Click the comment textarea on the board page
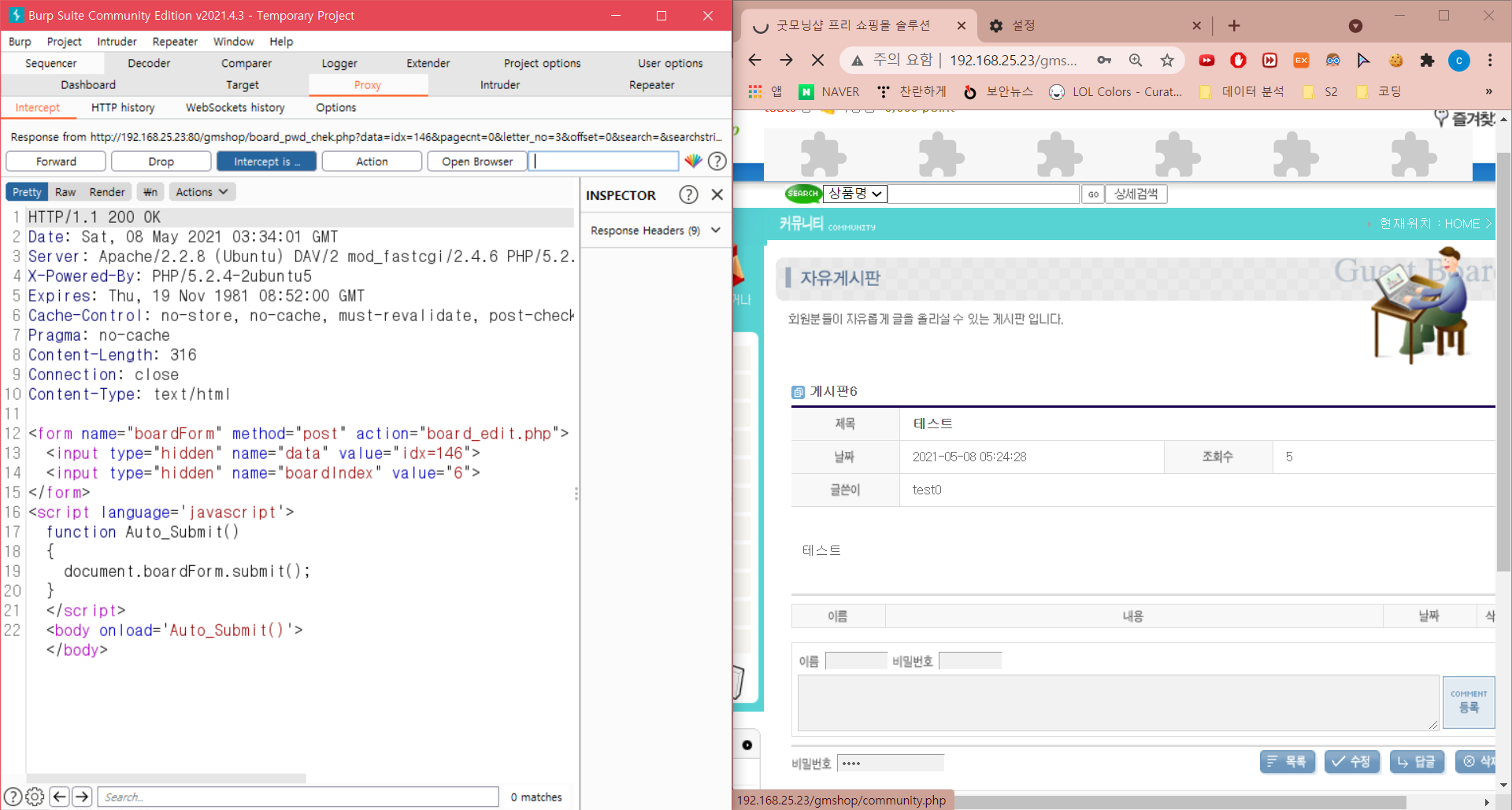The image size is (1512, 810). click(x=1118, y=703)
